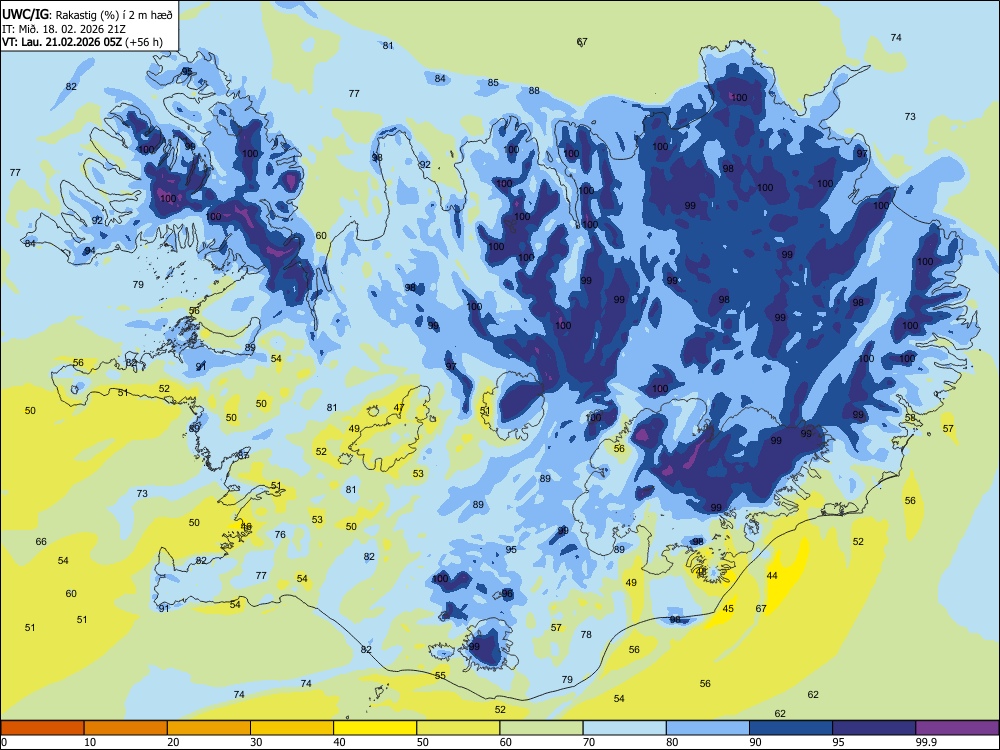Click the legend tick label 70
This screenshot has width=1000, height=750.
[589, 742]
